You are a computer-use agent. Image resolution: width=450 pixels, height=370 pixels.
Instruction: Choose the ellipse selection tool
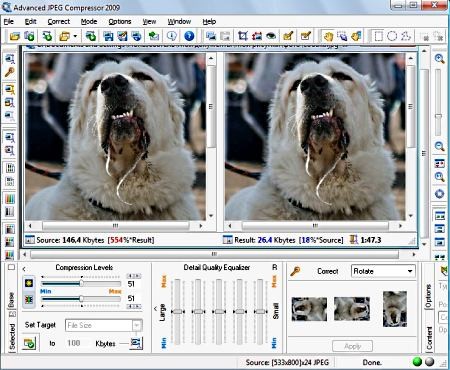tap(392, 36)
